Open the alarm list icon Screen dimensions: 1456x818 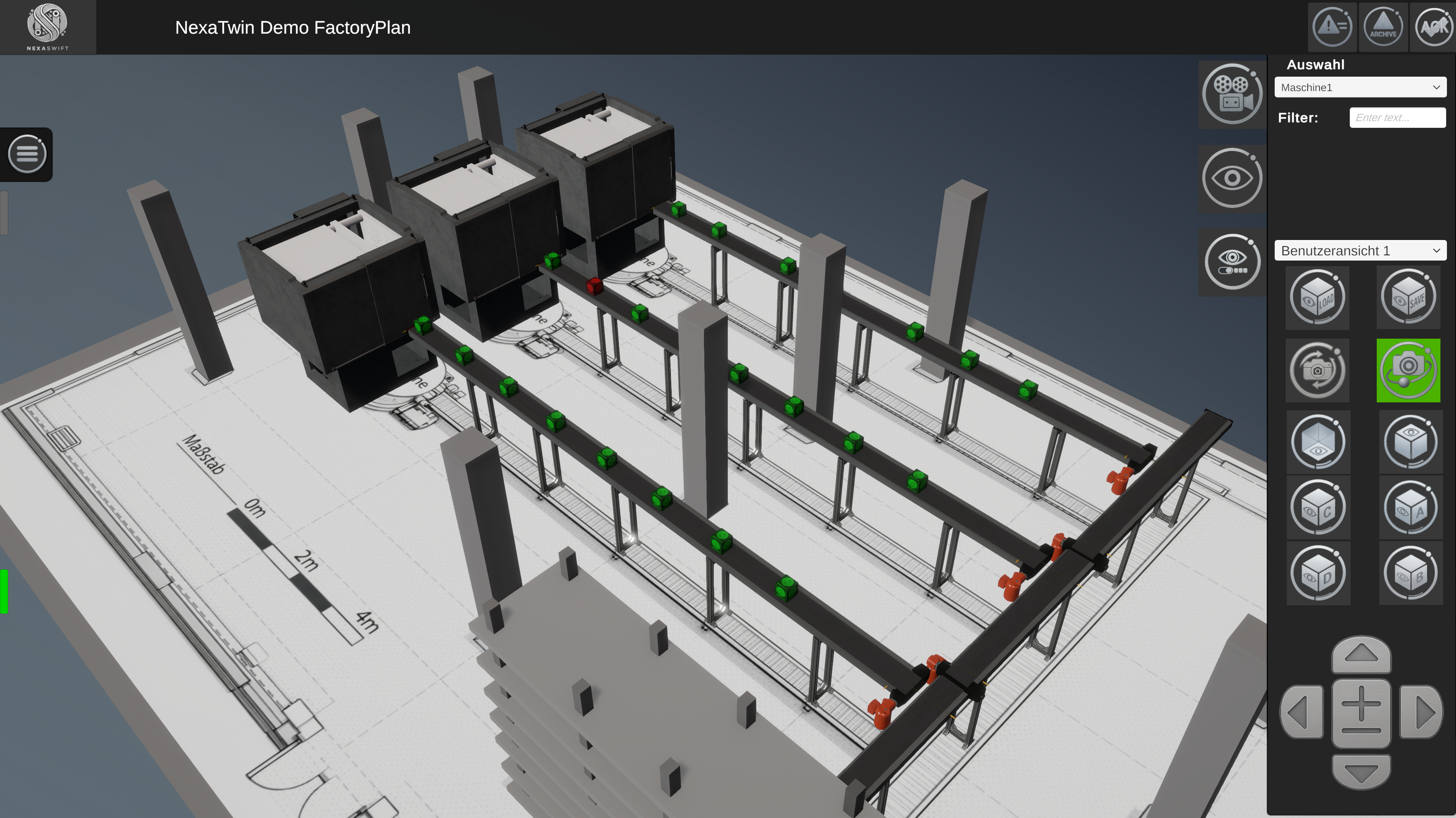coord(1332,27)
